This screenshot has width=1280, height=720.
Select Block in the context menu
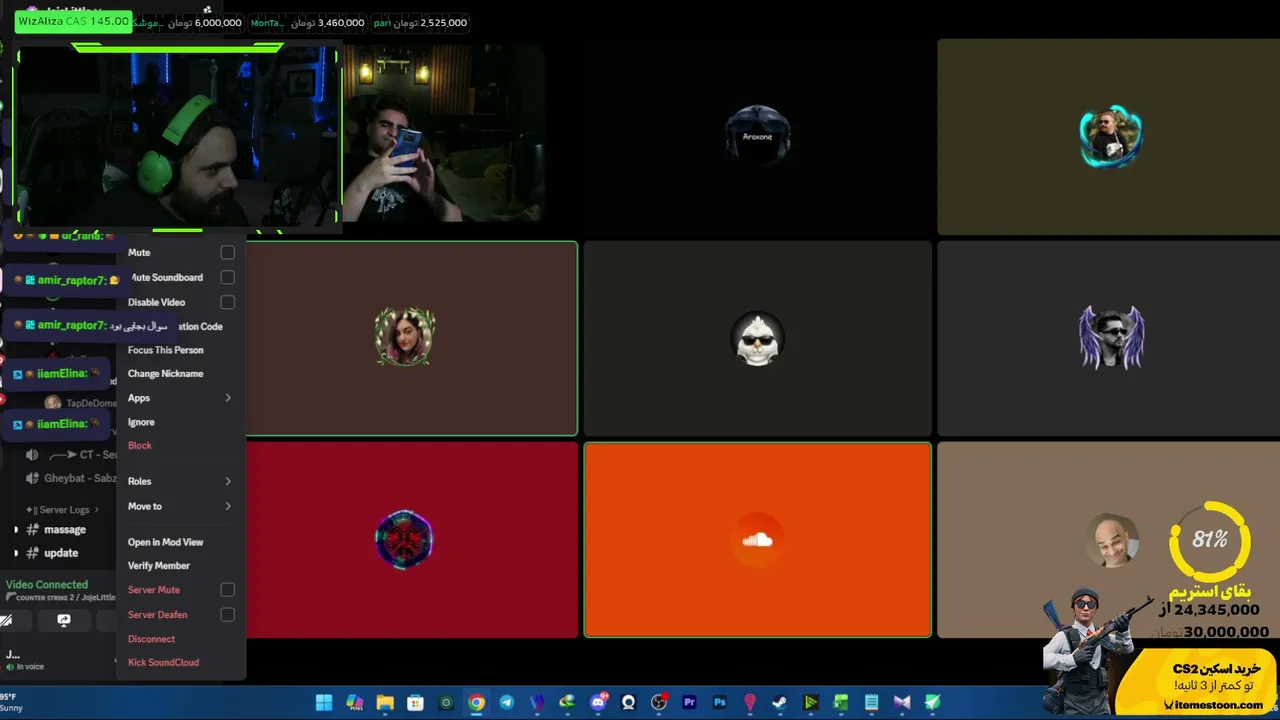pyautogui.click(x=140, y=446)
